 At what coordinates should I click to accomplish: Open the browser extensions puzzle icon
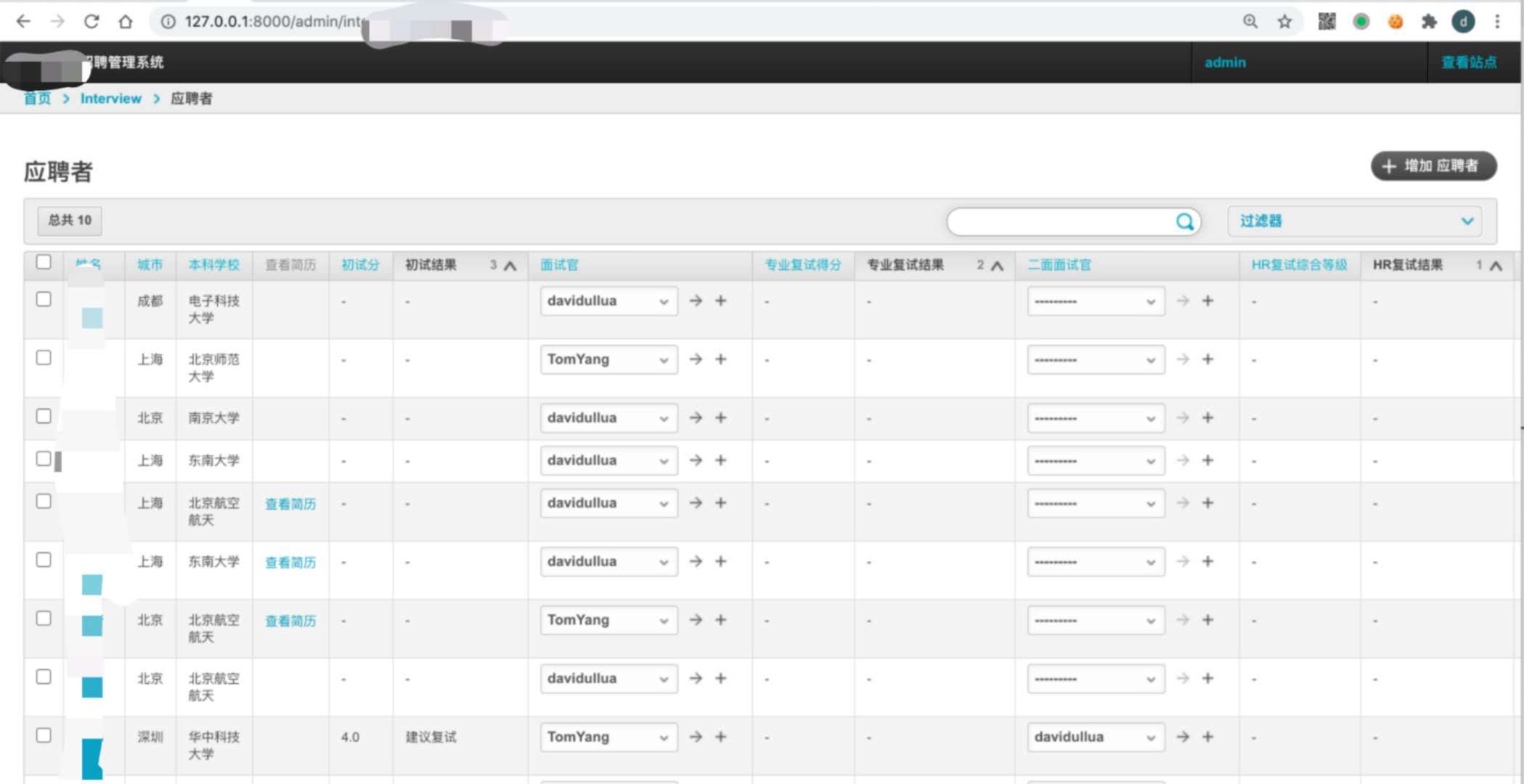click(x=1429, y=22)
